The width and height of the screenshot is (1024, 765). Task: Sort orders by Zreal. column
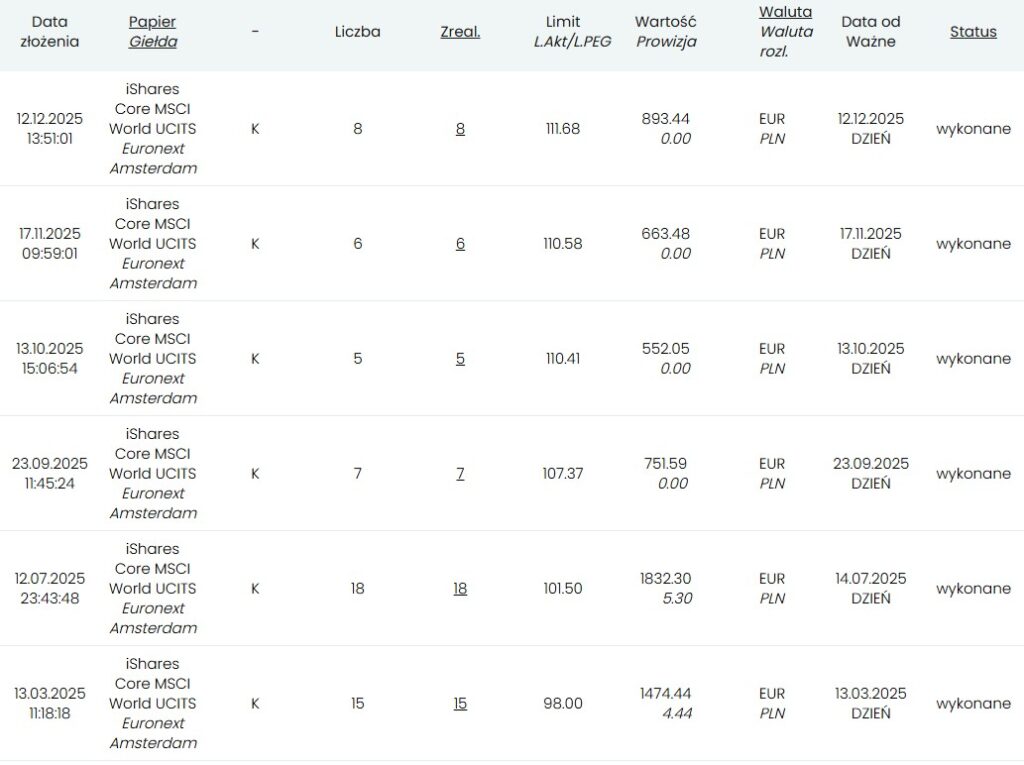(460, 32)
